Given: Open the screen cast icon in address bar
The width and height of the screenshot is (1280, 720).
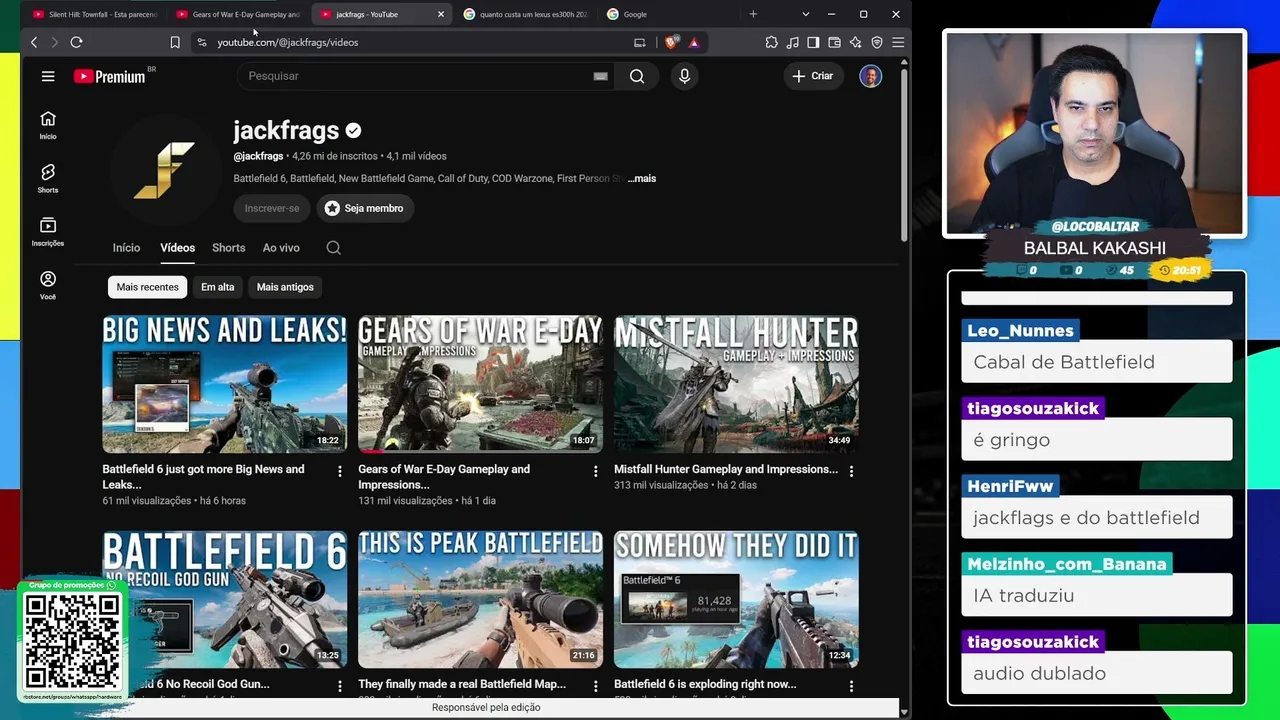Looking at the screenshot, I should pos(640,42).
